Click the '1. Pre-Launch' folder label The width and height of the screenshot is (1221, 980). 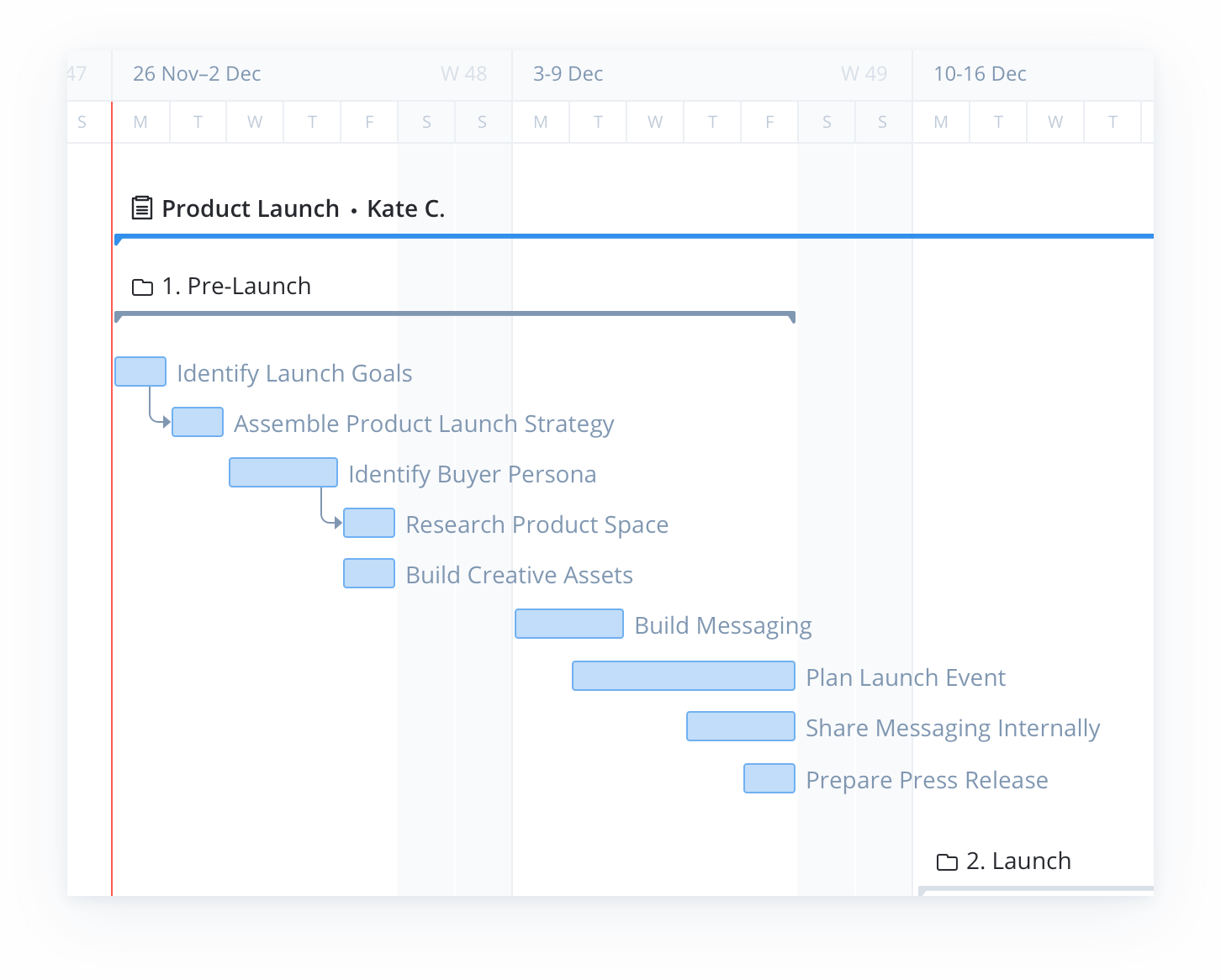pos(236,287)
